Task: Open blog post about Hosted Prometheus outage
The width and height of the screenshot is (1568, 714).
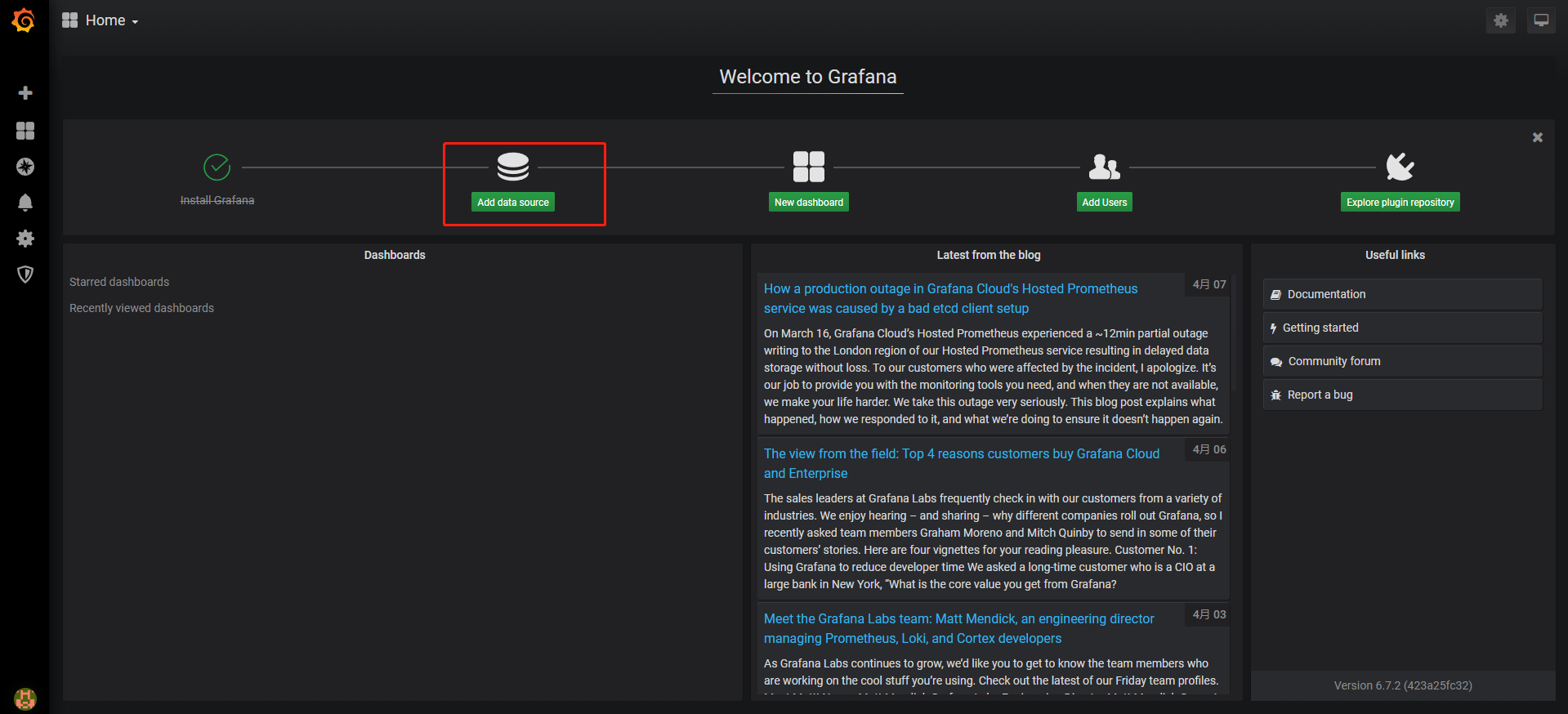Action: coord(950,298)
